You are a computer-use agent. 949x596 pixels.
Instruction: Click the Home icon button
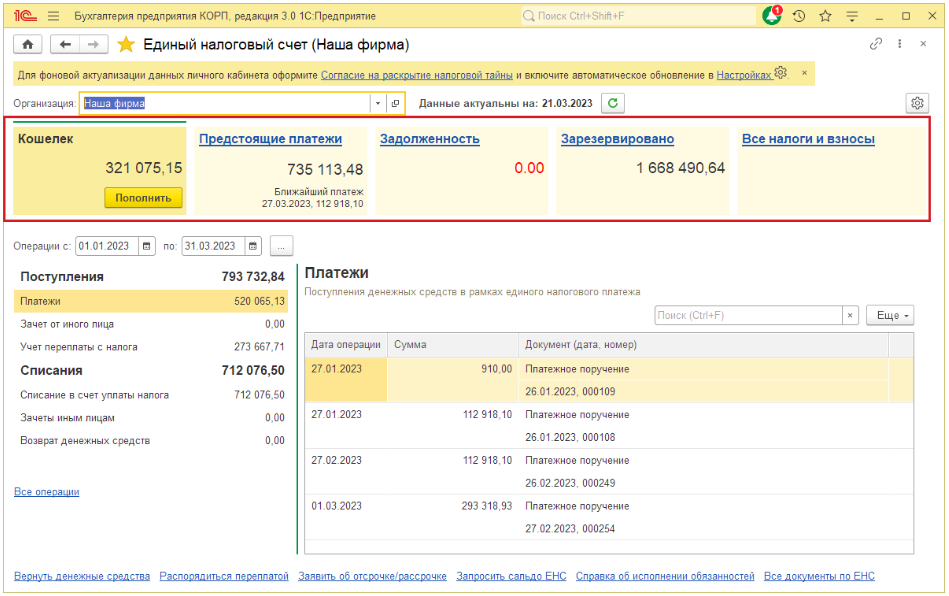pyautogui.click(x=27, y=45)
